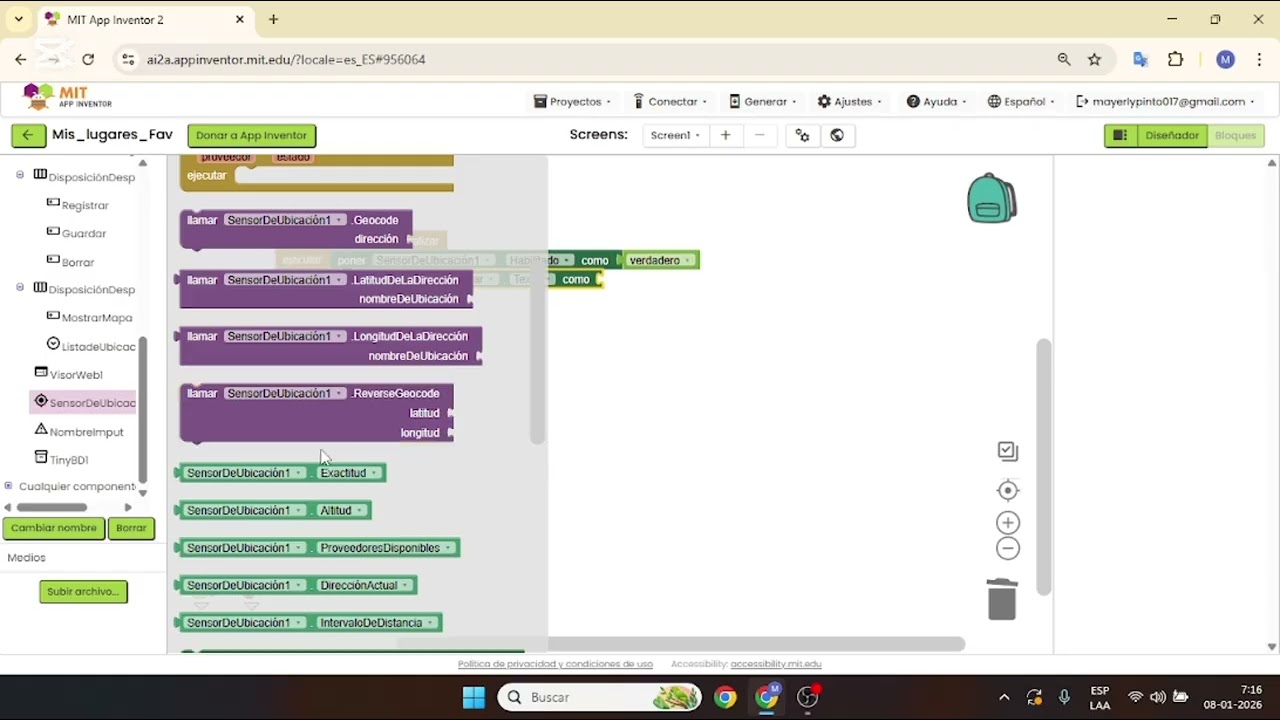Open the browser extensions puzzle icon
Viewport: 1280px width, 720px height.
tap(1175, 59)
